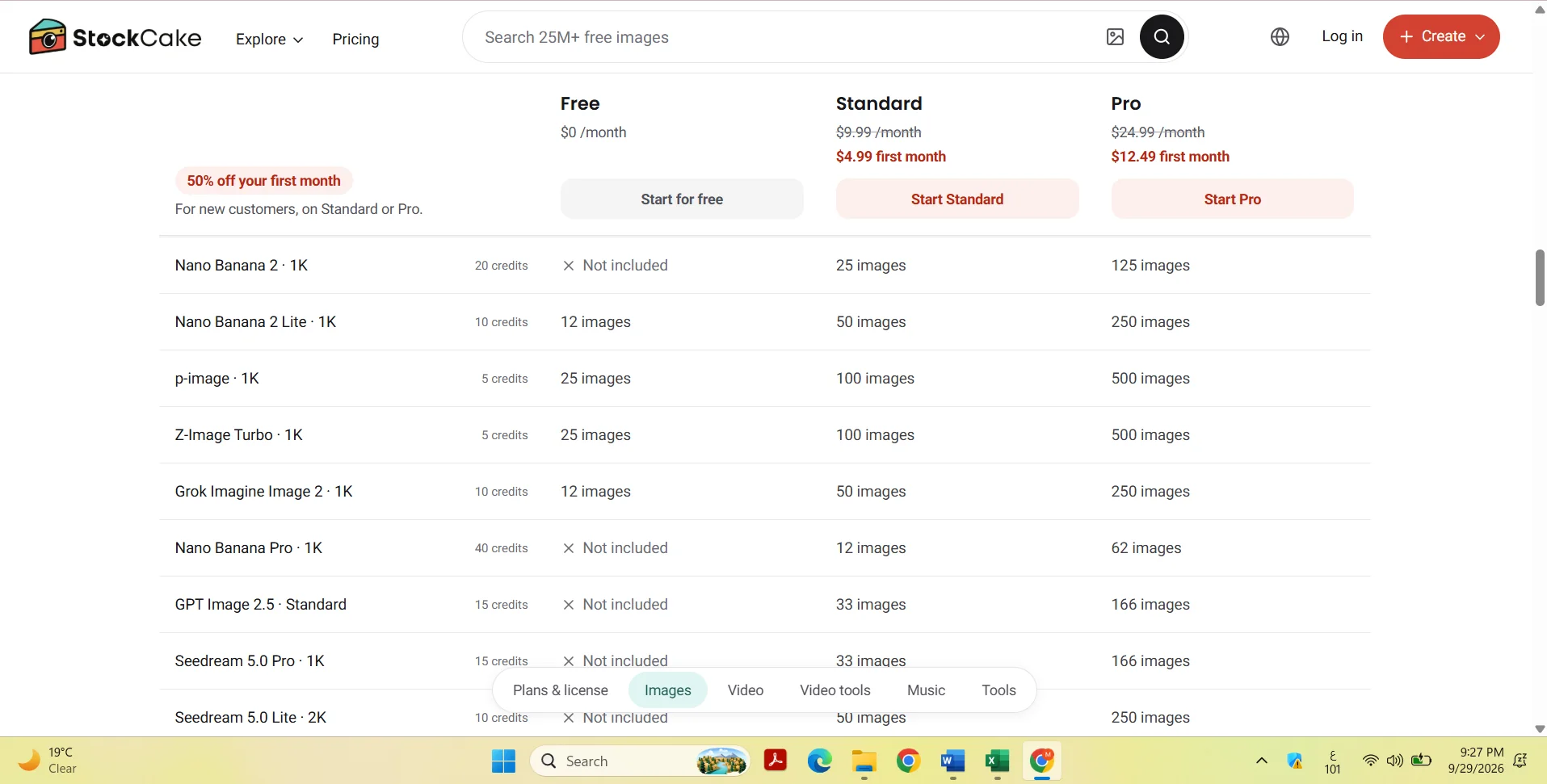1547x784 pixels.
Task: Expand the Create dropdown button
Action: 1441,36
